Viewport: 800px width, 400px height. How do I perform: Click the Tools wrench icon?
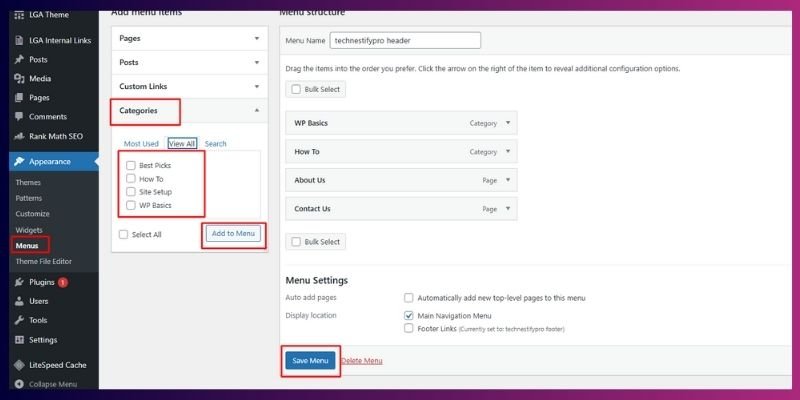pos(19,320)
